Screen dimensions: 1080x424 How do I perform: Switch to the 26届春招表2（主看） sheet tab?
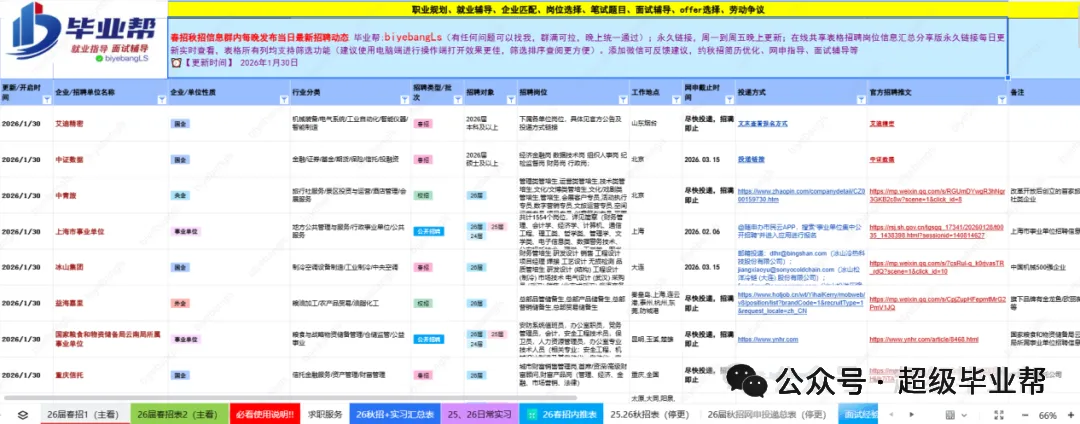178,415
